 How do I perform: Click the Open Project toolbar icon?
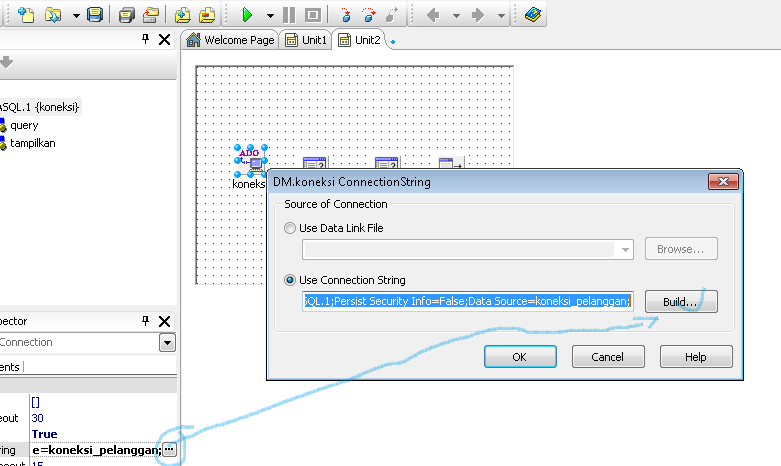[x=150, y=15]
